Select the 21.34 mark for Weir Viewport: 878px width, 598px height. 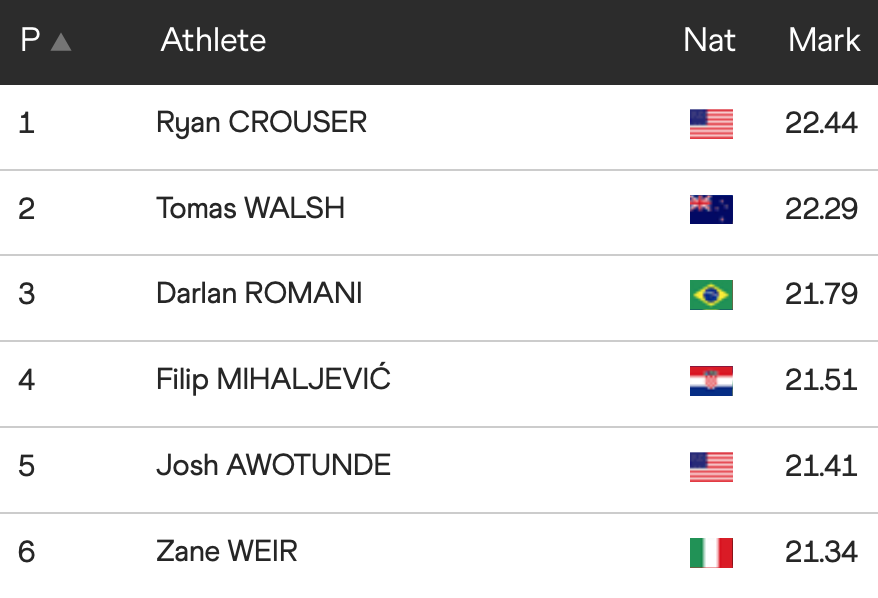[x=821, y=552]
